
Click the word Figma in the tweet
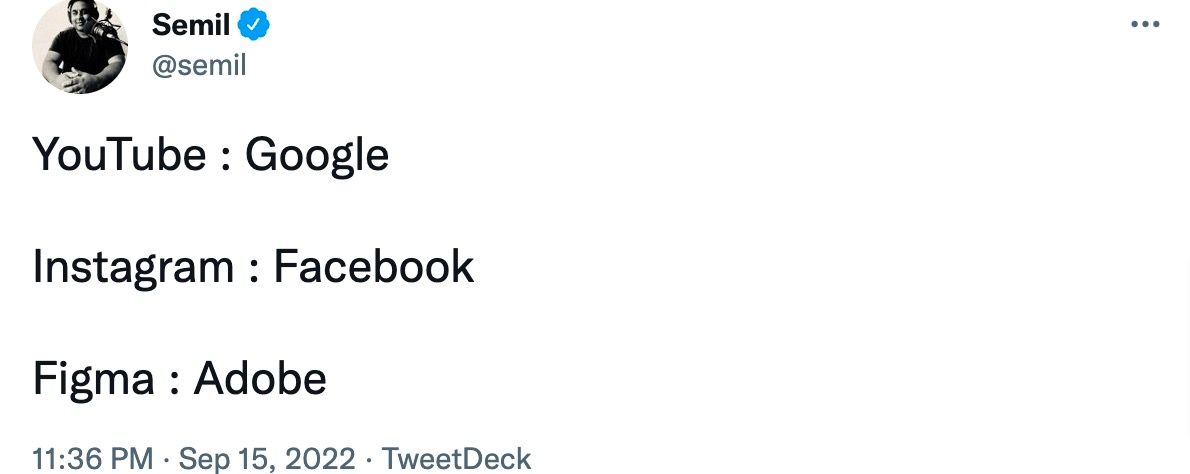[93, 379]
